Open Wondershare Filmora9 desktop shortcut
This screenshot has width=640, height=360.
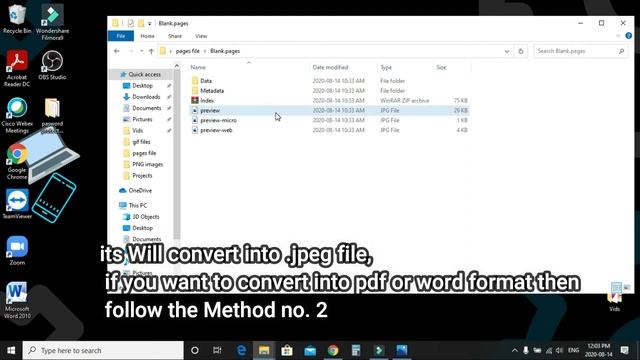pyautogui.click(x=52, y=22)
